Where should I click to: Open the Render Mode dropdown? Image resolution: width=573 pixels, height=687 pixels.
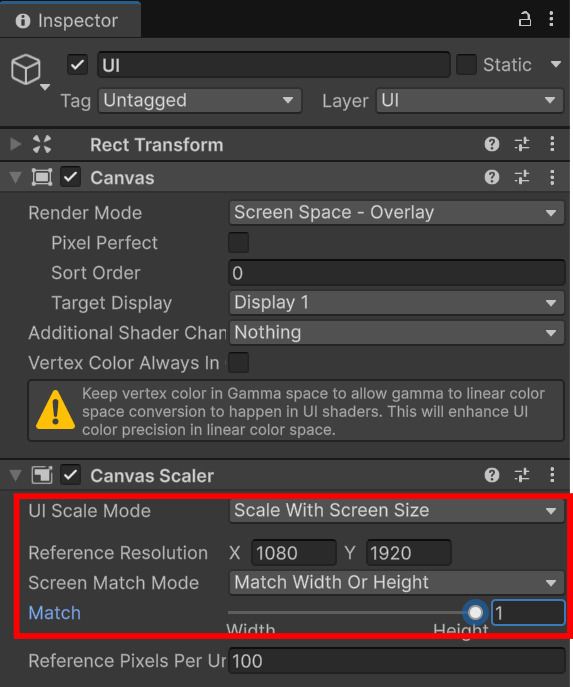coord(396,213)
